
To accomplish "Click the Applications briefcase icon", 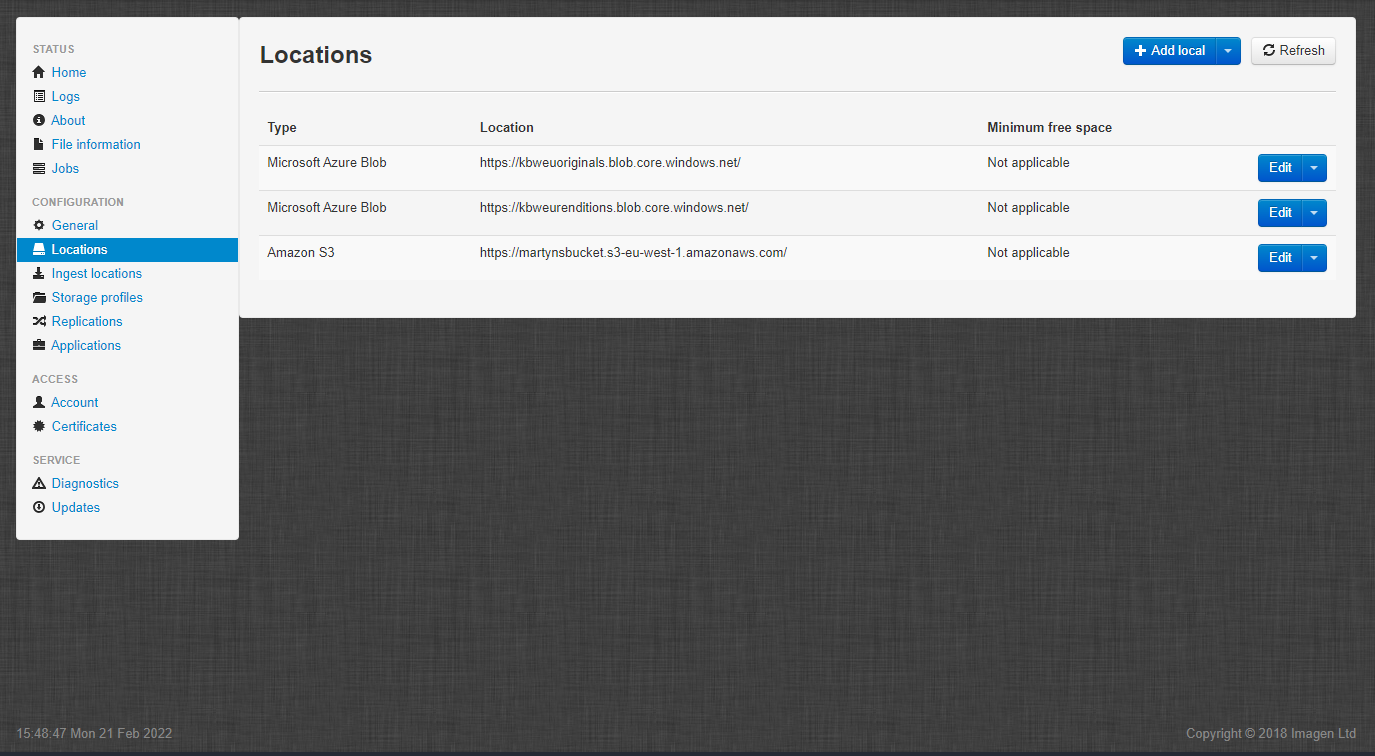I will click(x=39, y=345).
